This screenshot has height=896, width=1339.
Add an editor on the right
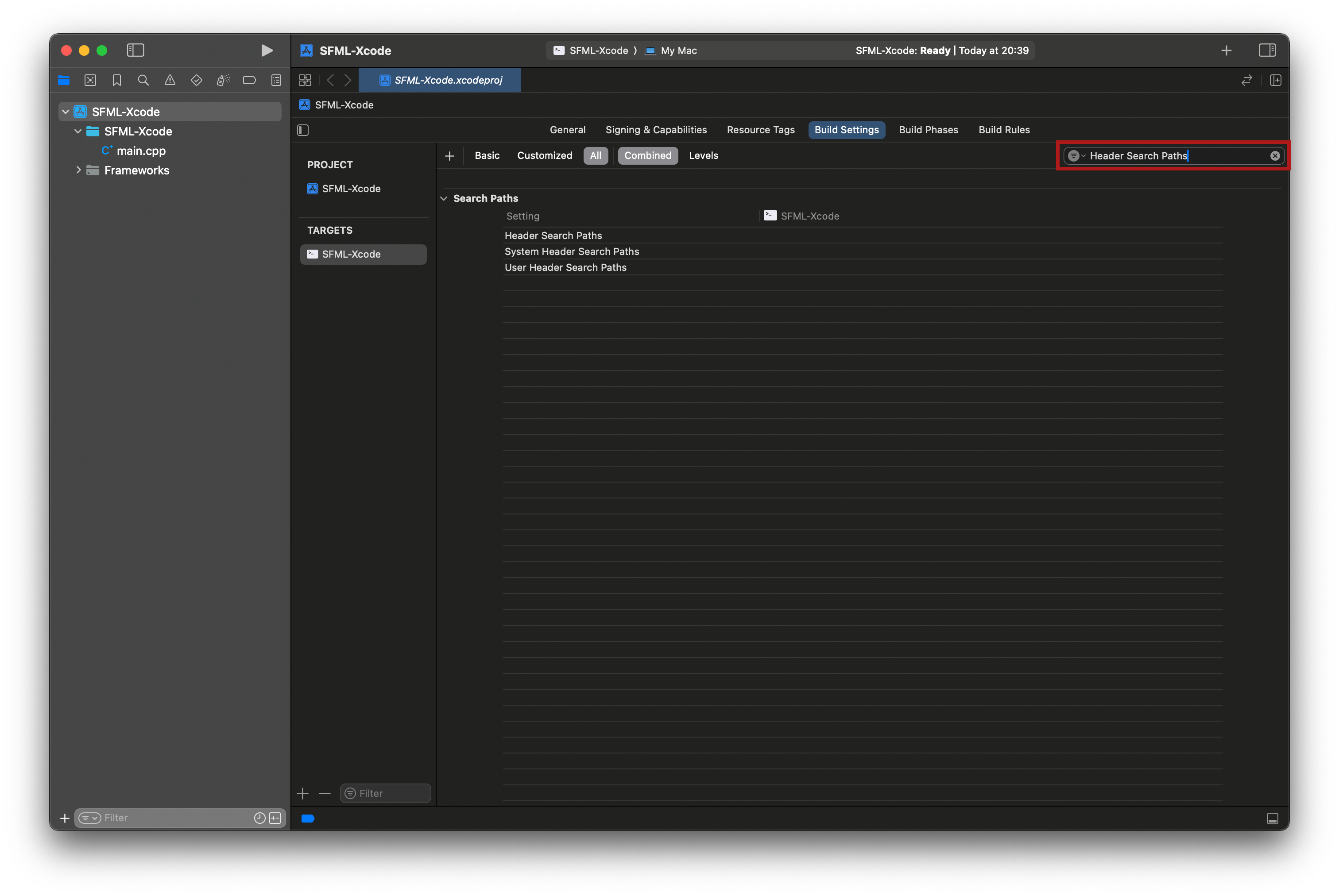pyautogui.click(x=1275, y=81)
